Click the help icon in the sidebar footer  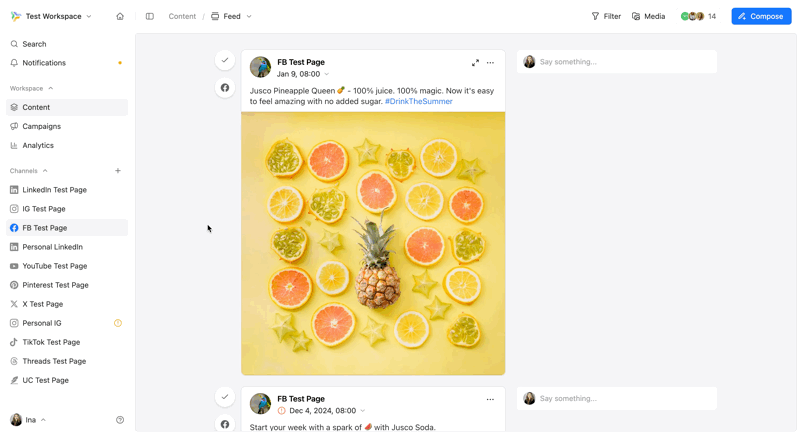[x=120, y=420]
